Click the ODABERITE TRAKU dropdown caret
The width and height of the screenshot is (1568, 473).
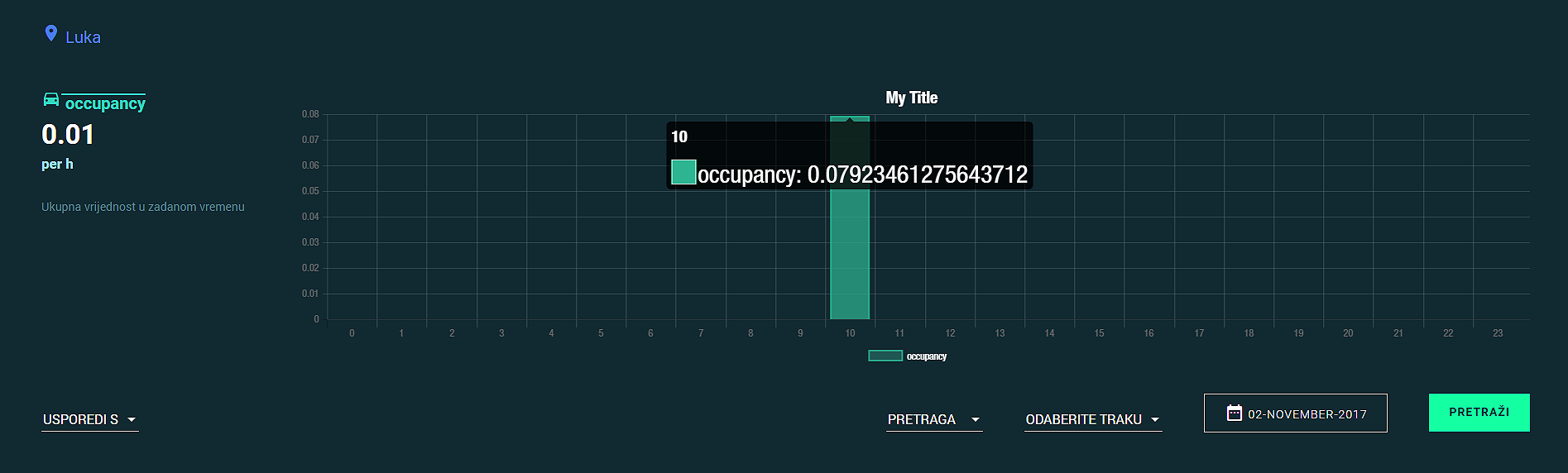1155,420
